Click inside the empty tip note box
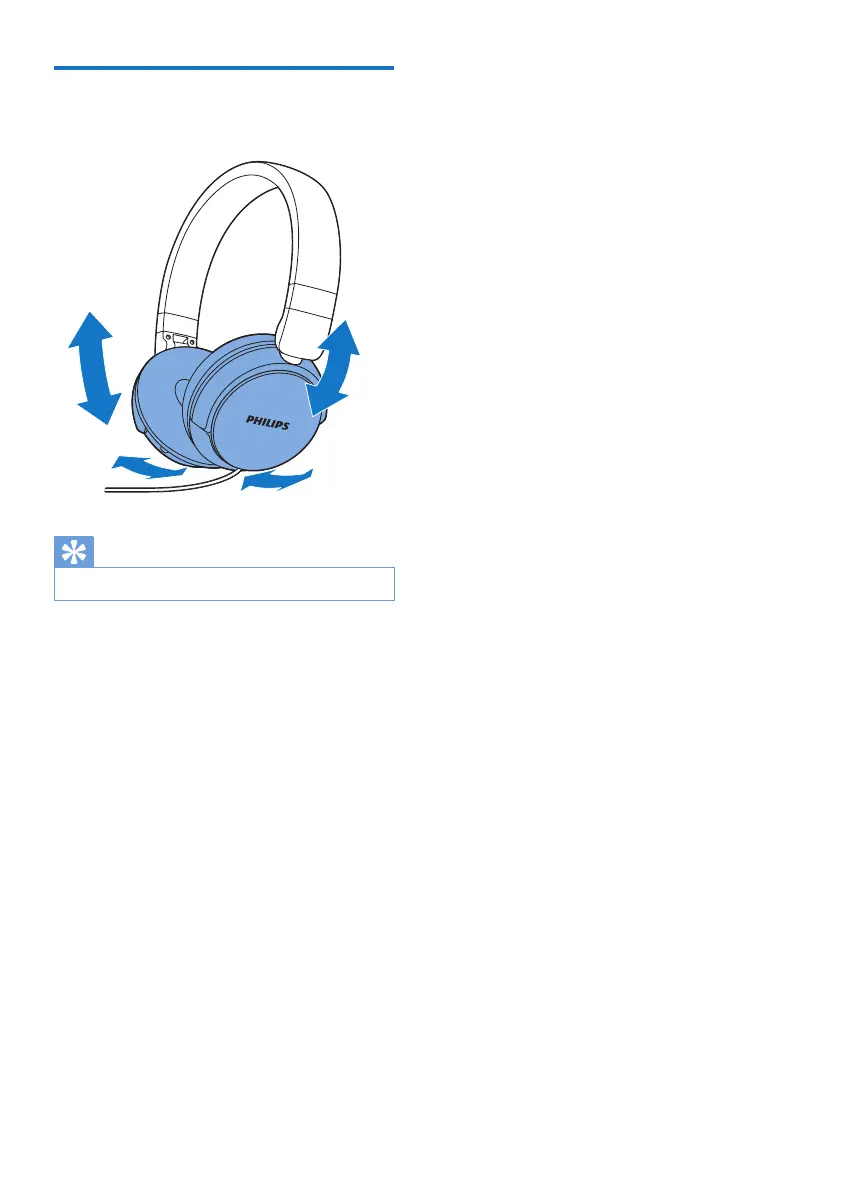 (x=225, y=583)
